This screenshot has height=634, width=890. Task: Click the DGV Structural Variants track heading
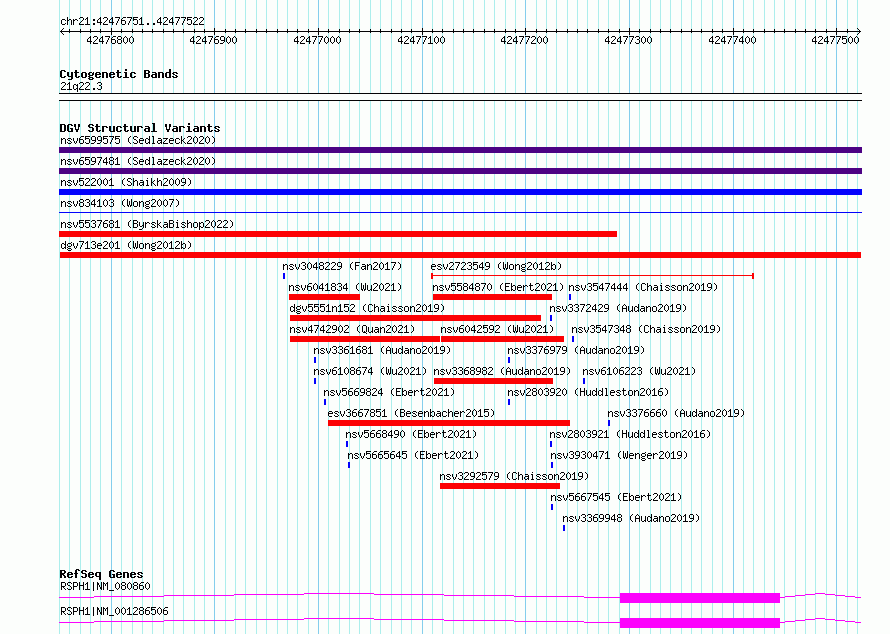[x=140, y=128]
